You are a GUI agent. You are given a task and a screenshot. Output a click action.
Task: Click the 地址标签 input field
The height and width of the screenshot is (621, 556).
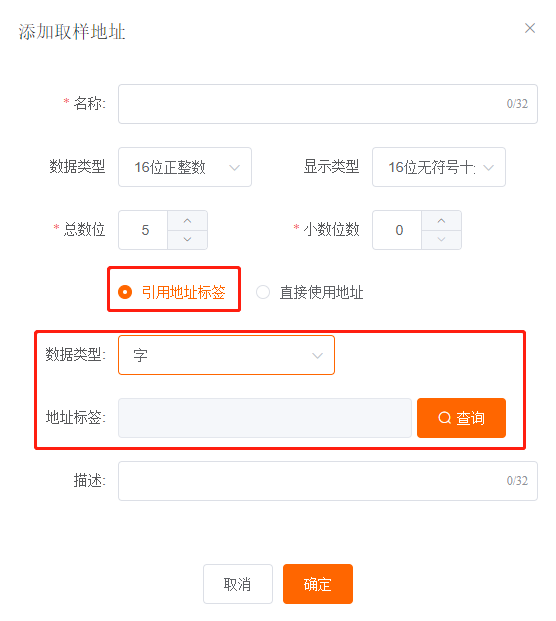click(265, 418)
